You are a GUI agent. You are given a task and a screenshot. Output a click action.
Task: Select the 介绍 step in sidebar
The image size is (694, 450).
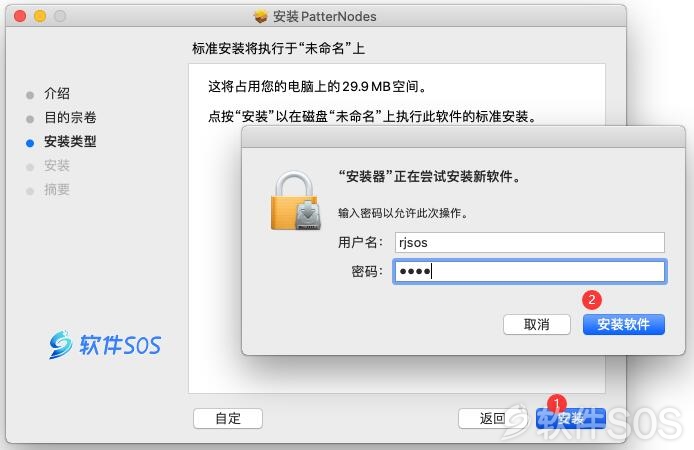(x=57, y=93)
